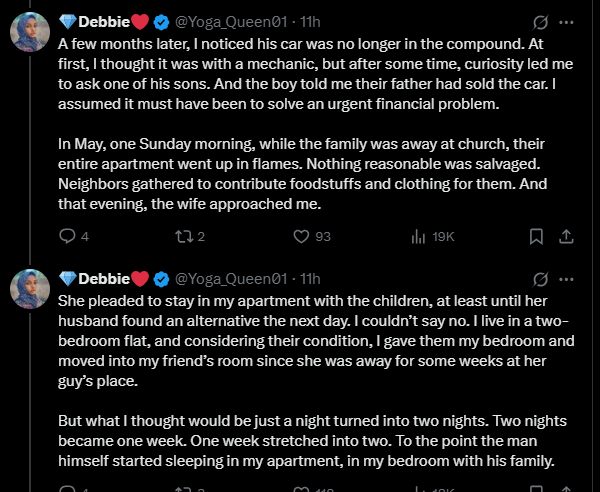600x492 pixels.
Task: Expand the more options menu on second tweet
Action: tap(567, 277)
